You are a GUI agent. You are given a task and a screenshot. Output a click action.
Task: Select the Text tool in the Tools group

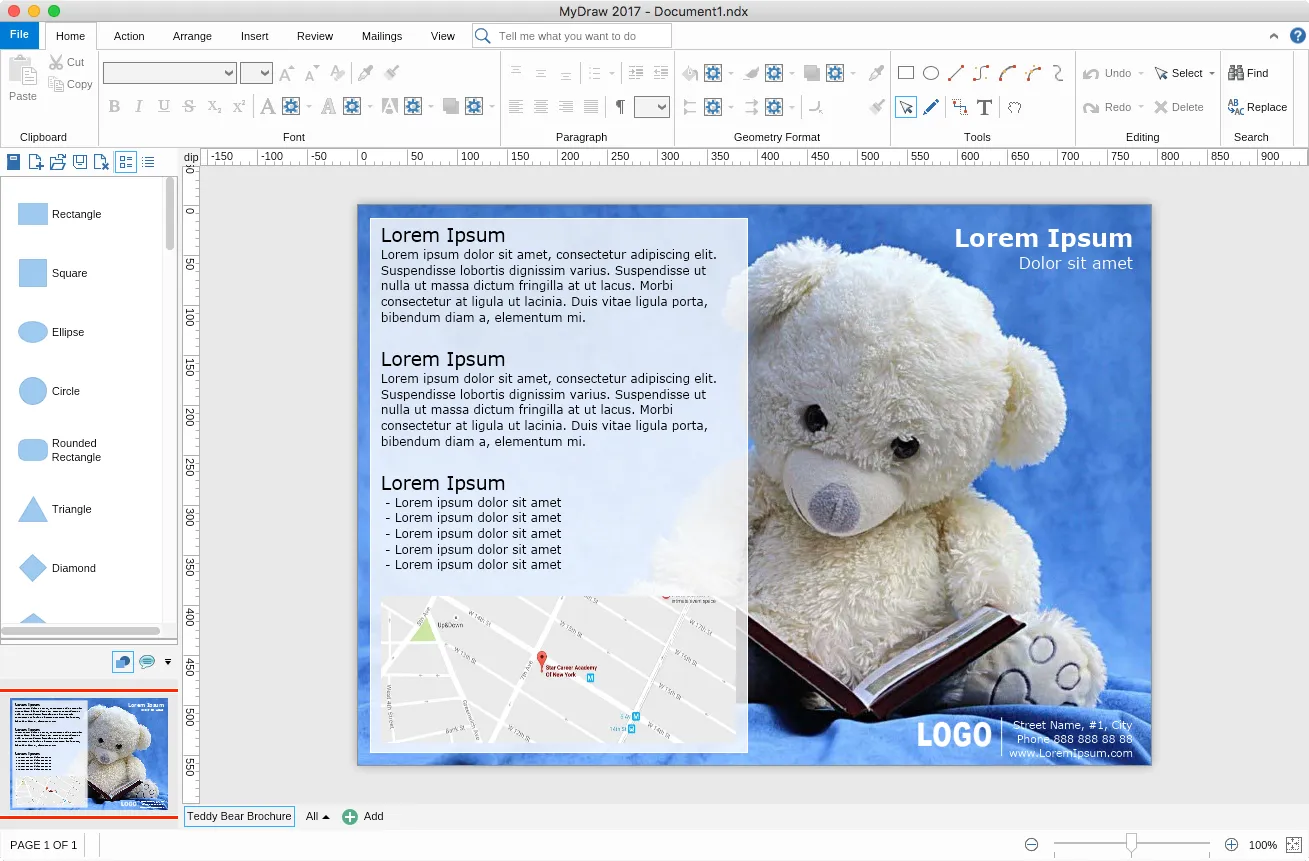pyautogui.click(x=984, y=107)
